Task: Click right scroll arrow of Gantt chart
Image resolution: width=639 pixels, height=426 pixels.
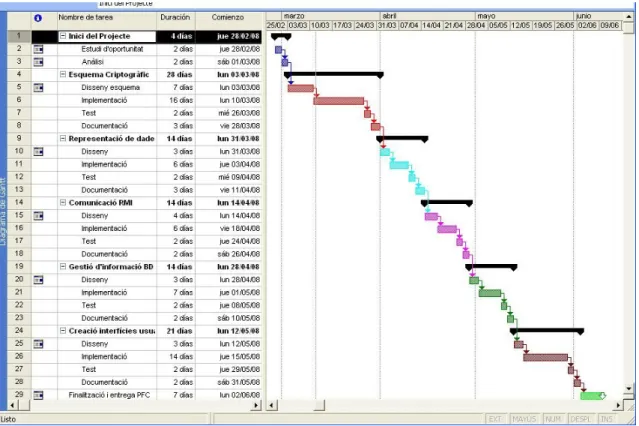Action: tap(619, 405)
